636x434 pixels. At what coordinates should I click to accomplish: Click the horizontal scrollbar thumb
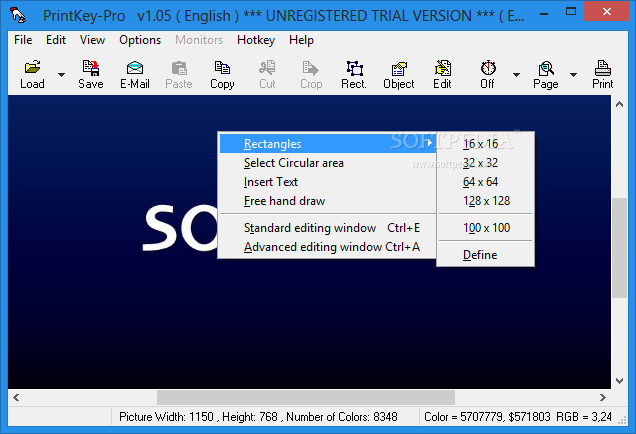coord(306,397)
